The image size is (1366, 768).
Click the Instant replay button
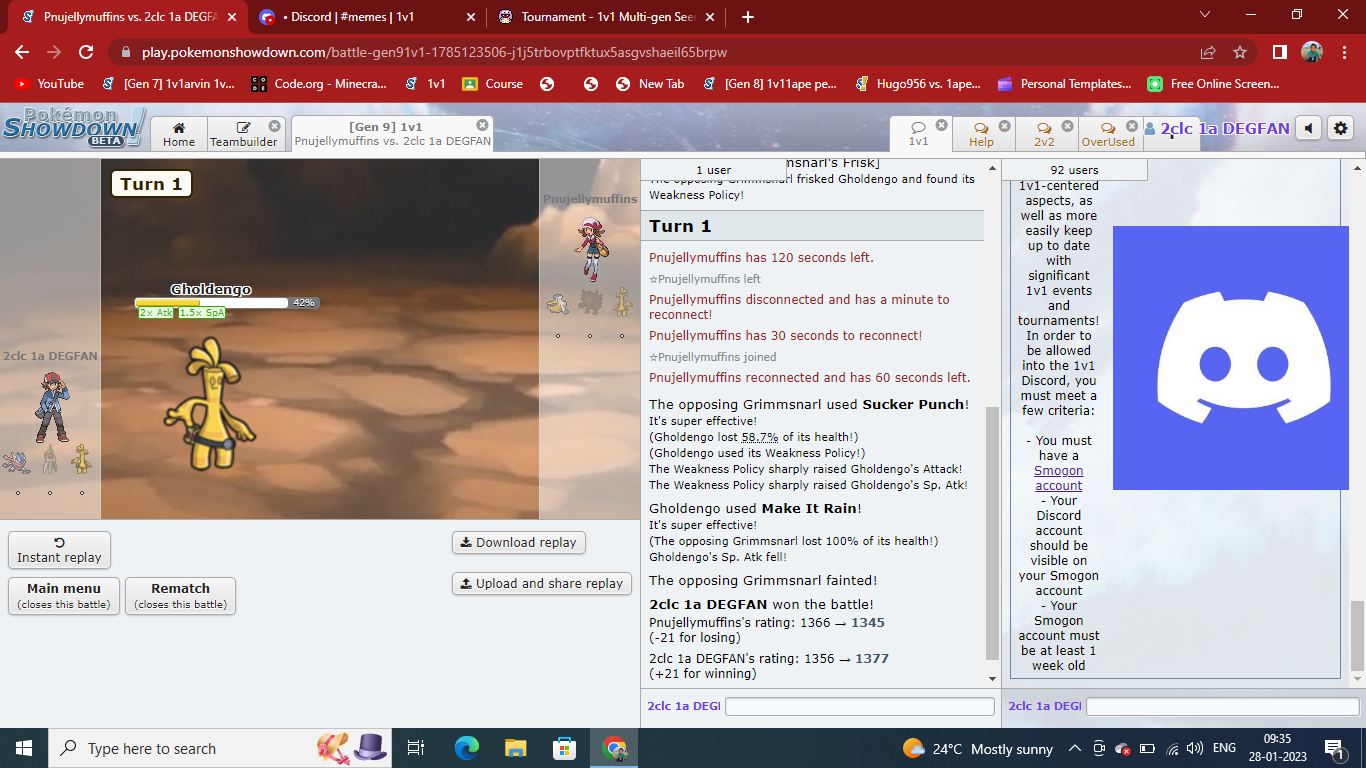(x=59, y=550)
